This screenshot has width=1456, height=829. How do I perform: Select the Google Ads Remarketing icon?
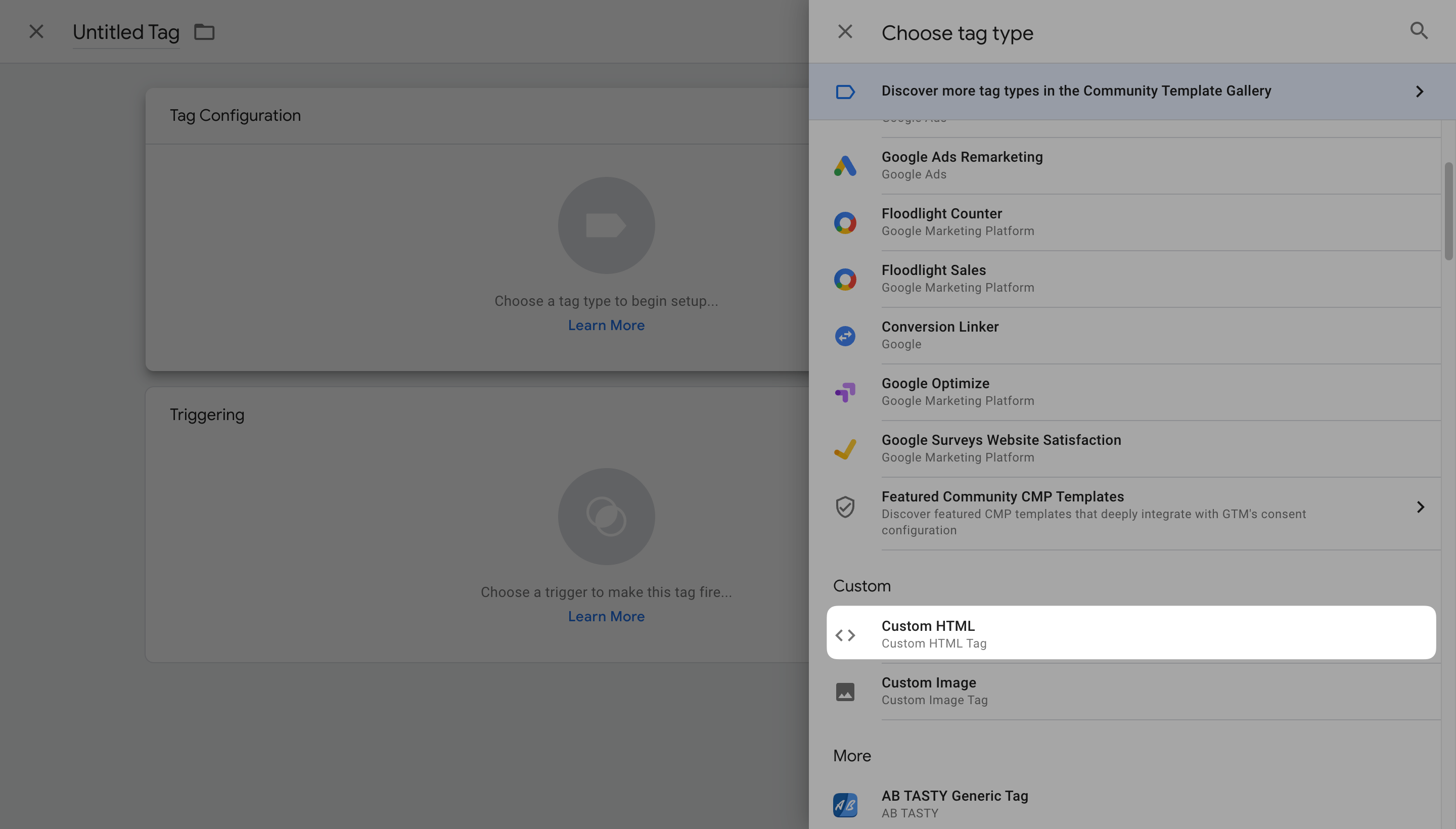tap(845, 166)
